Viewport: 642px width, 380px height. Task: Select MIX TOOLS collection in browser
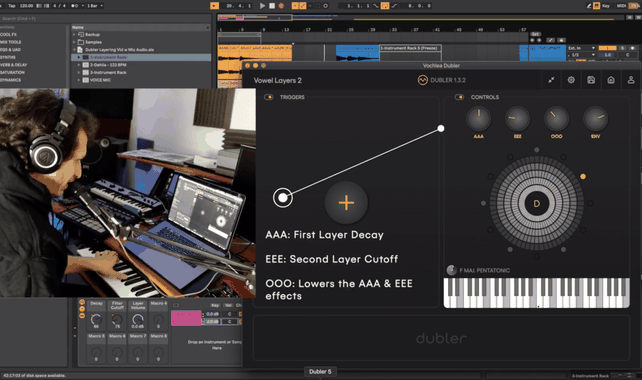(x=11, y=42)
